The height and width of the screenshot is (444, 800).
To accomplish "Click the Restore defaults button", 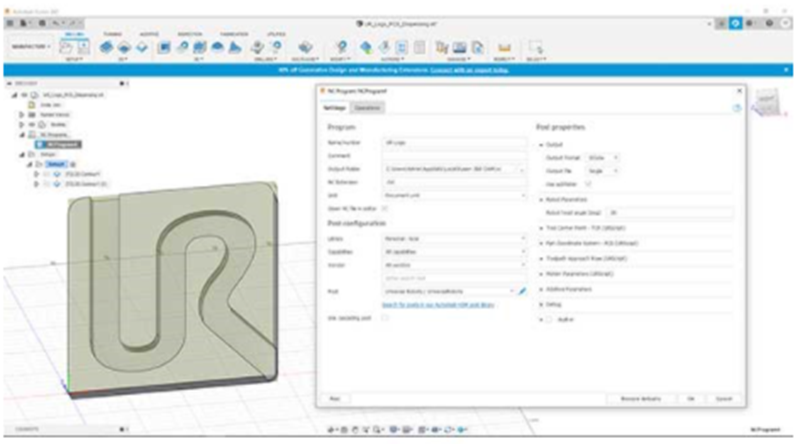I will 640,399.
